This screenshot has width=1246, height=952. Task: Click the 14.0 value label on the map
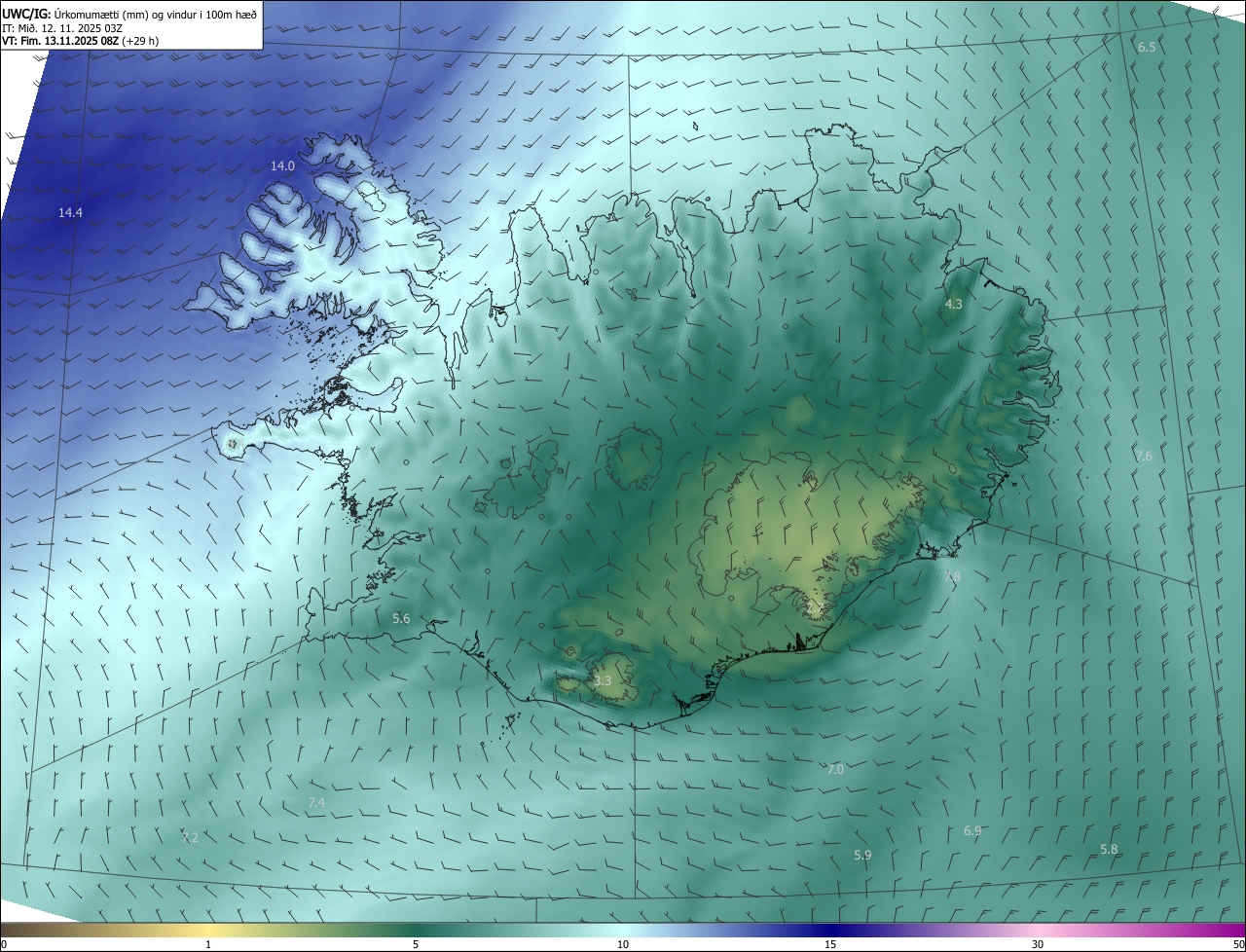(x=282, y=166)
